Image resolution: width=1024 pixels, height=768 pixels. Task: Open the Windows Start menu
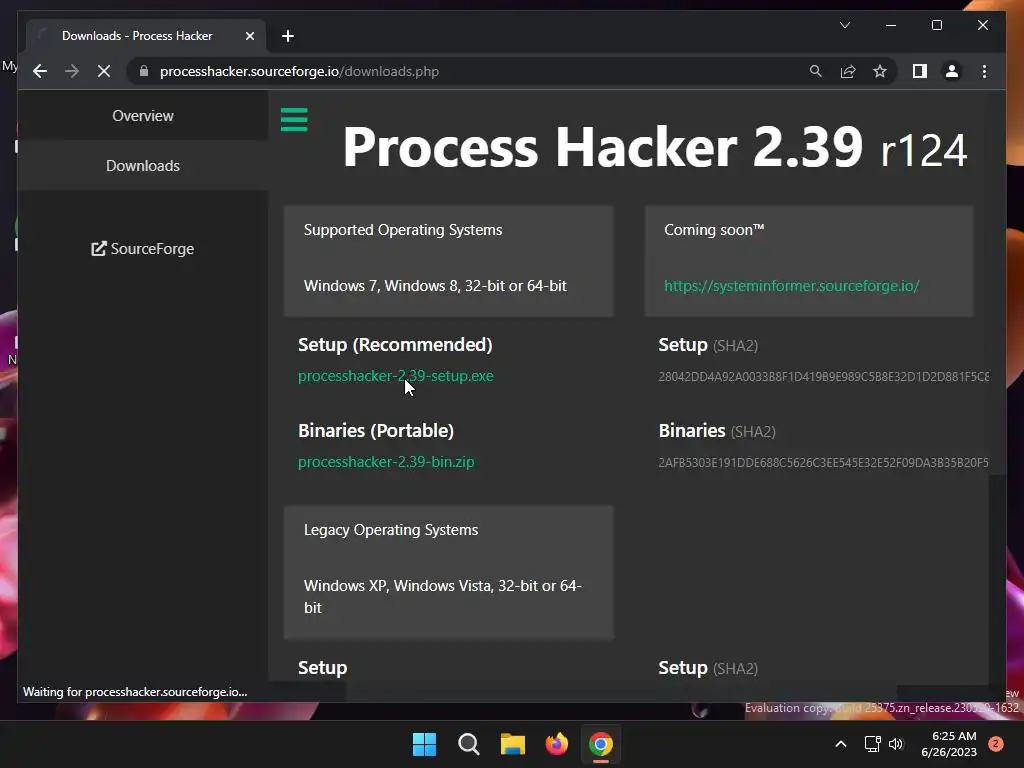coord(424,744)
